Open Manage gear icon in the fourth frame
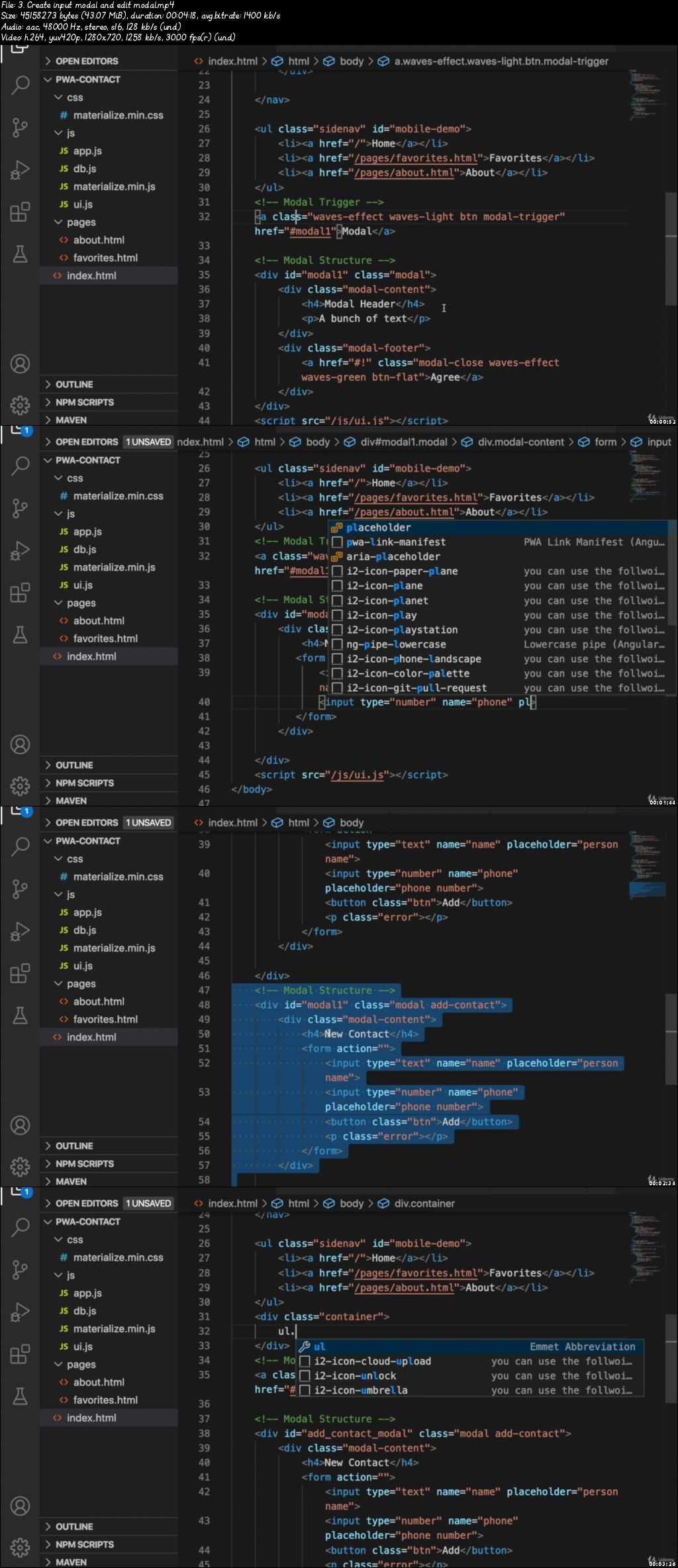This screenshot has height=1568, width=678. 21,1547
